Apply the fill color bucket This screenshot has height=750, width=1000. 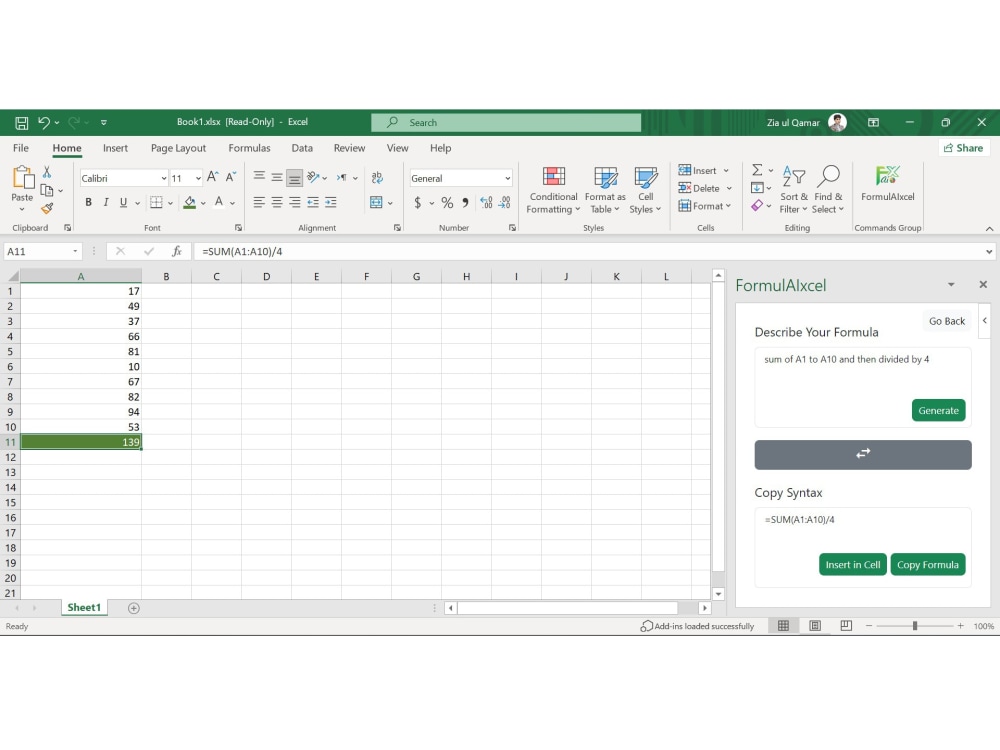pyautogui.click(x=189, y=203)
